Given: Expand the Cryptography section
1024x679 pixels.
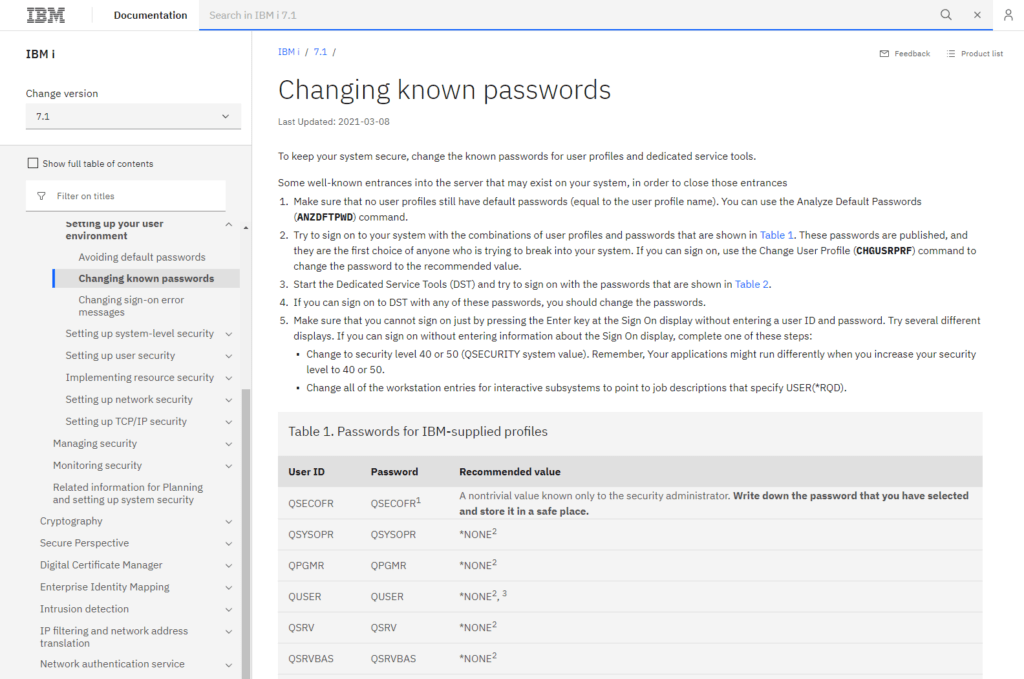Looking at the screenshot, I should click(x=229, y=521).
